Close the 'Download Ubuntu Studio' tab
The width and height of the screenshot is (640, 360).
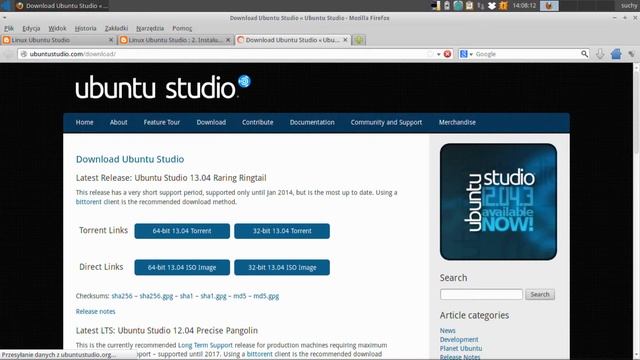coord(345,40)
